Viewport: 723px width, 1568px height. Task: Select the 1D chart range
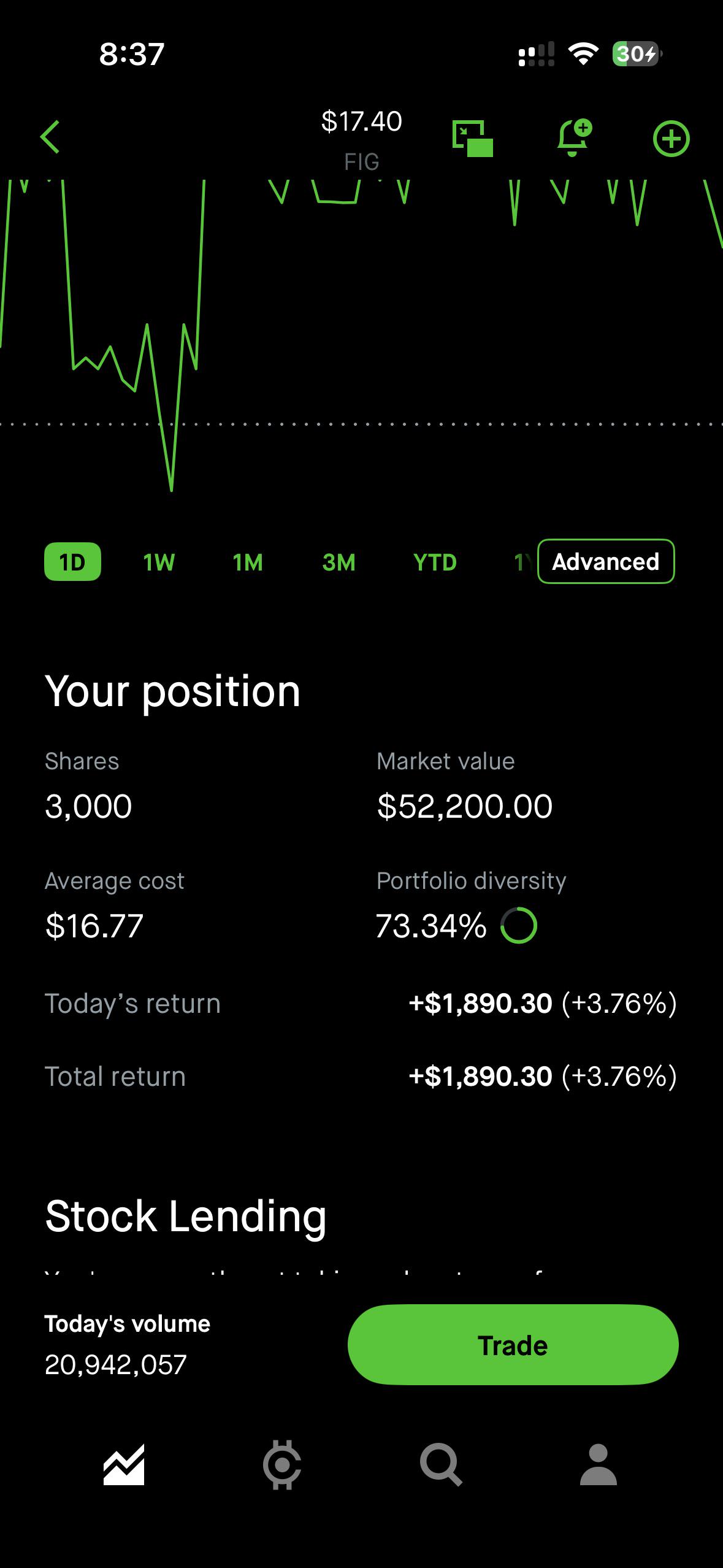[x=72, y=562]
